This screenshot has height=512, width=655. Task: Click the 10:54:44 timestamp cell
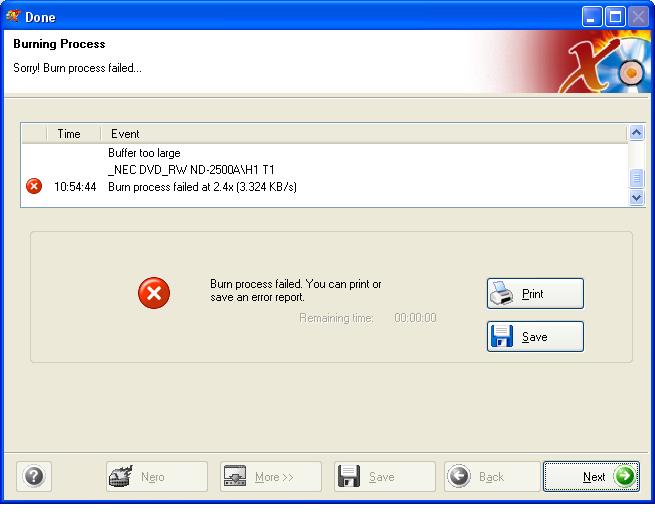tap(75, 187)
